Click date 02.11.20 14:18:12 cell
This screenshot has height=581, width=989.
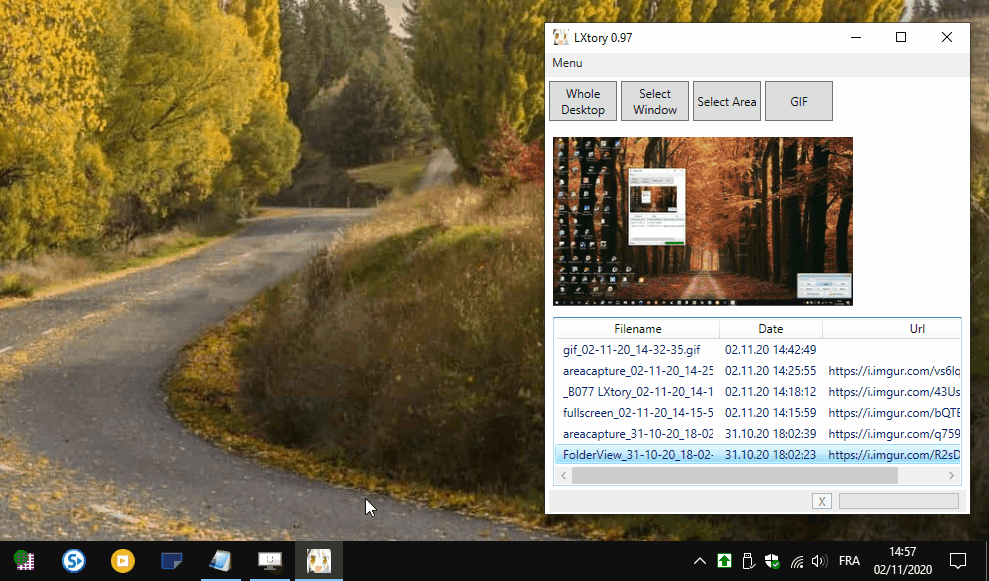click(x=770, y=392)
